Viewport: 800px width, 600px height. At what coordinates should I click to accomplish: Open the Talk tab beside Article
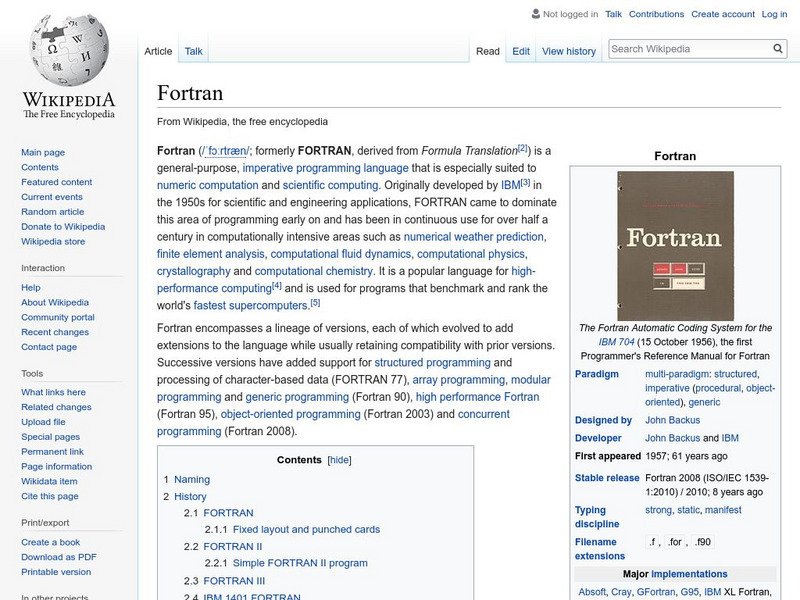point(193,51)
